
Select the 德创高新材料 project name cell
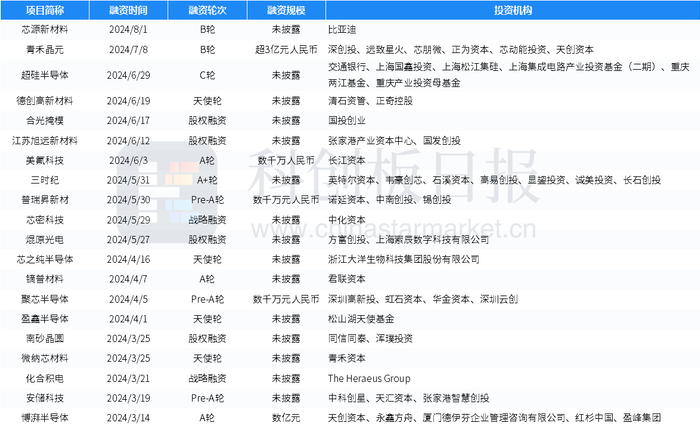click(45, 101)
